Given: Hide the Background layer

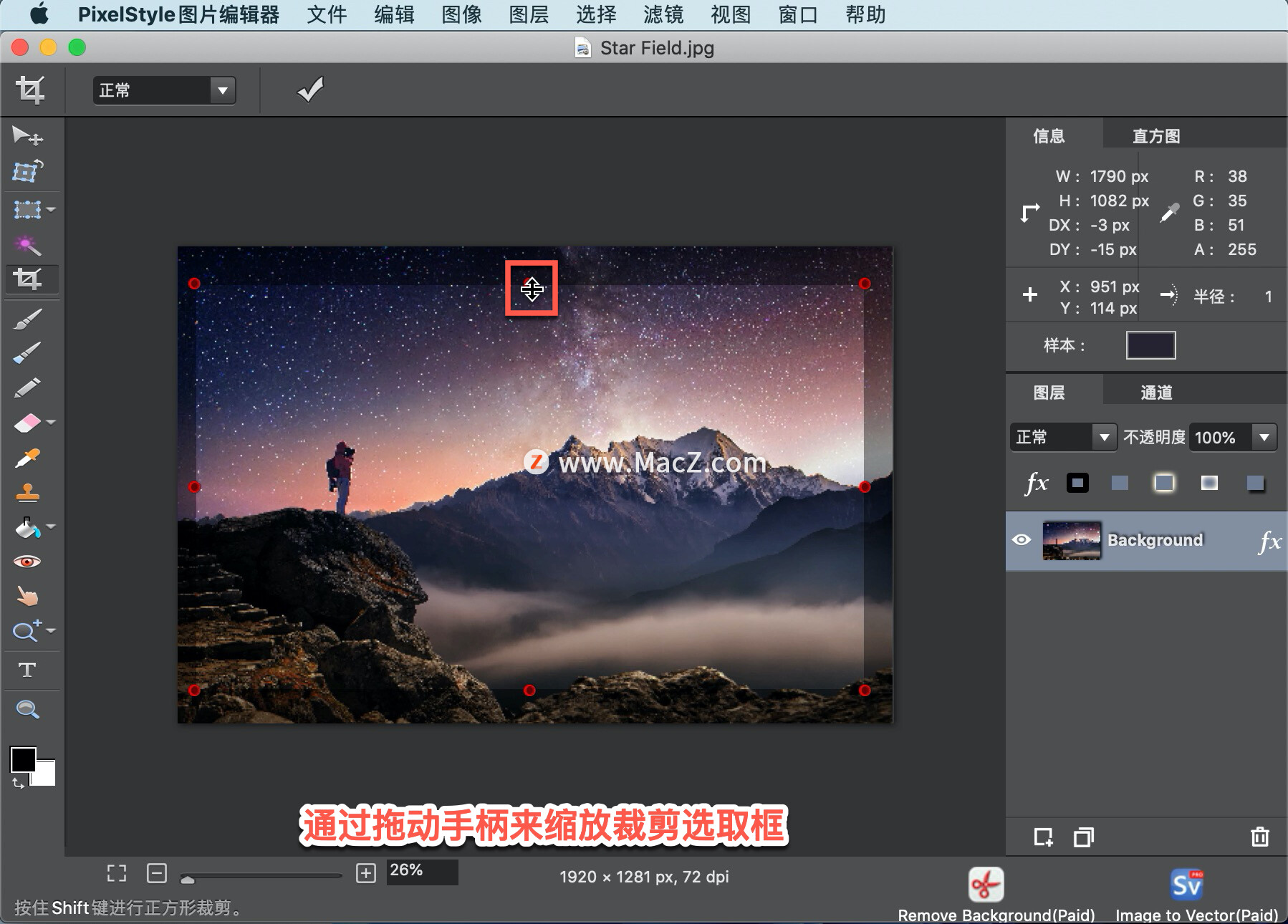Looking at the screenshot, I should [x=1023, y=539].
